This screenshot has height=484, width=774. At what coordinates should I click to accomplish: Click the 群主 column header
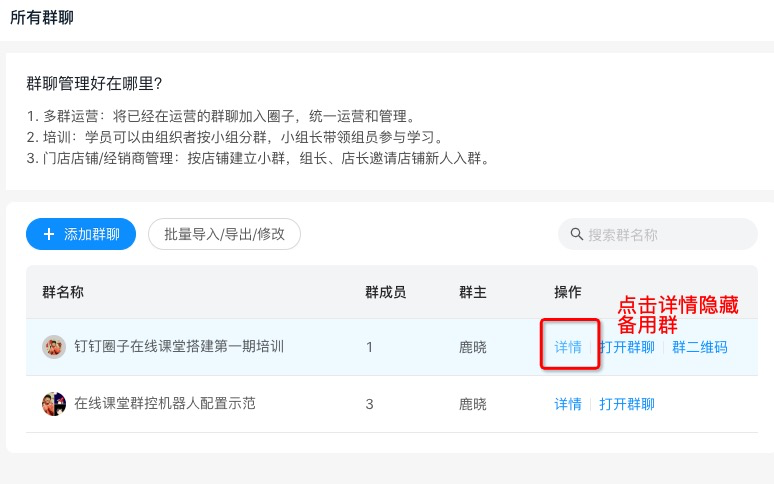(x=473, y=292)
